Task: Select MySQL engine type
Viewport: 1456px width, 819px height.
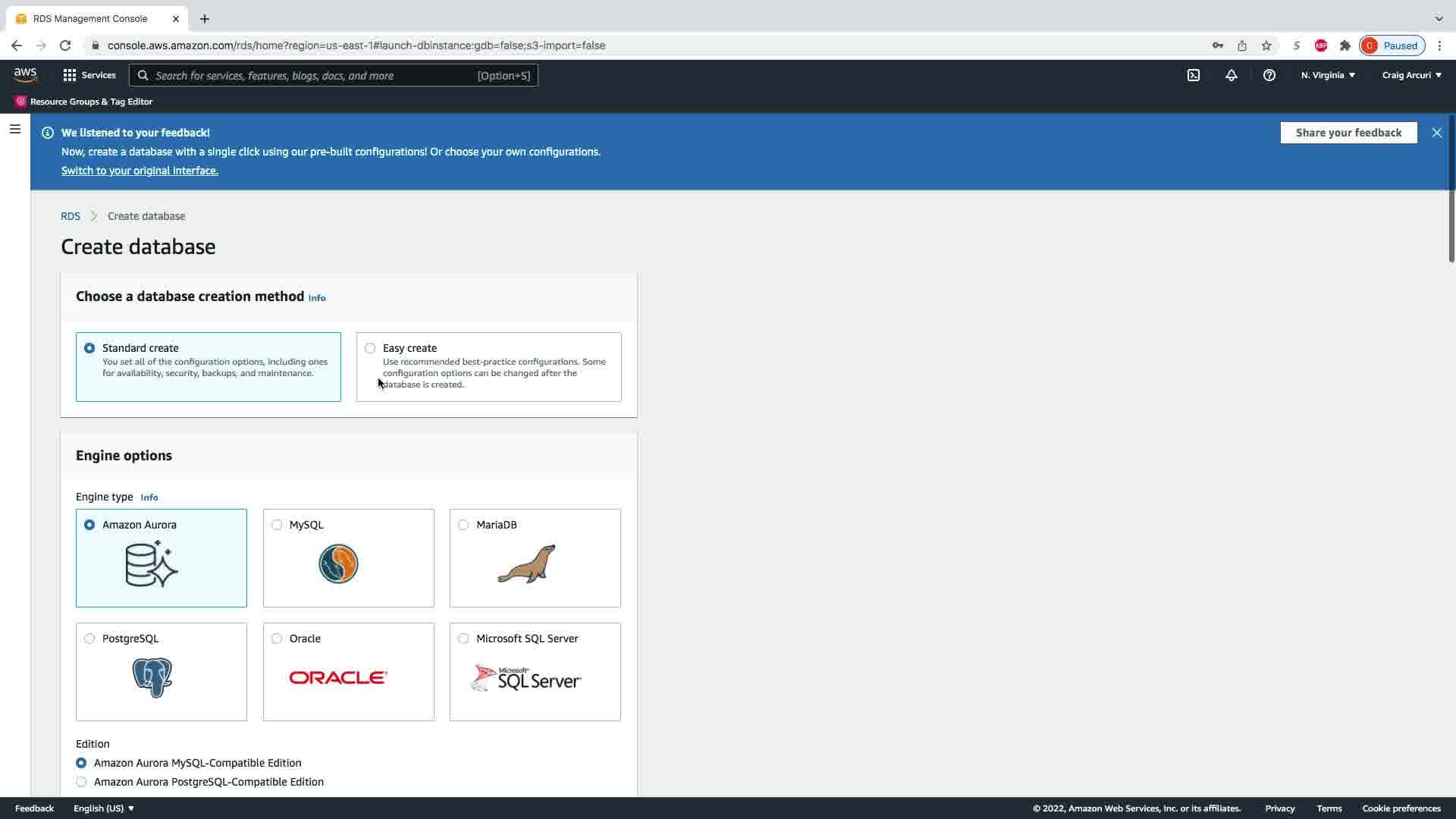Action: point(277,525)
